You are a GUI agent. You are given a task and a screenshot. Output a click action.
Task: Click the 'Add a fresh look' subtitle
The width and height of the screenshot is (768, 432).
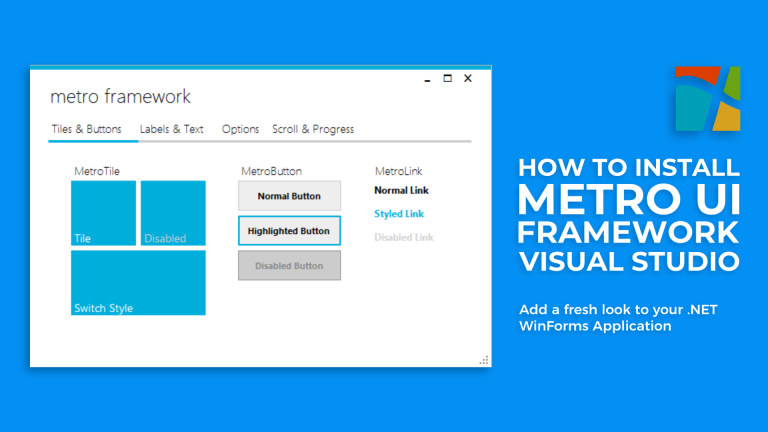click(x=618, y=318)
